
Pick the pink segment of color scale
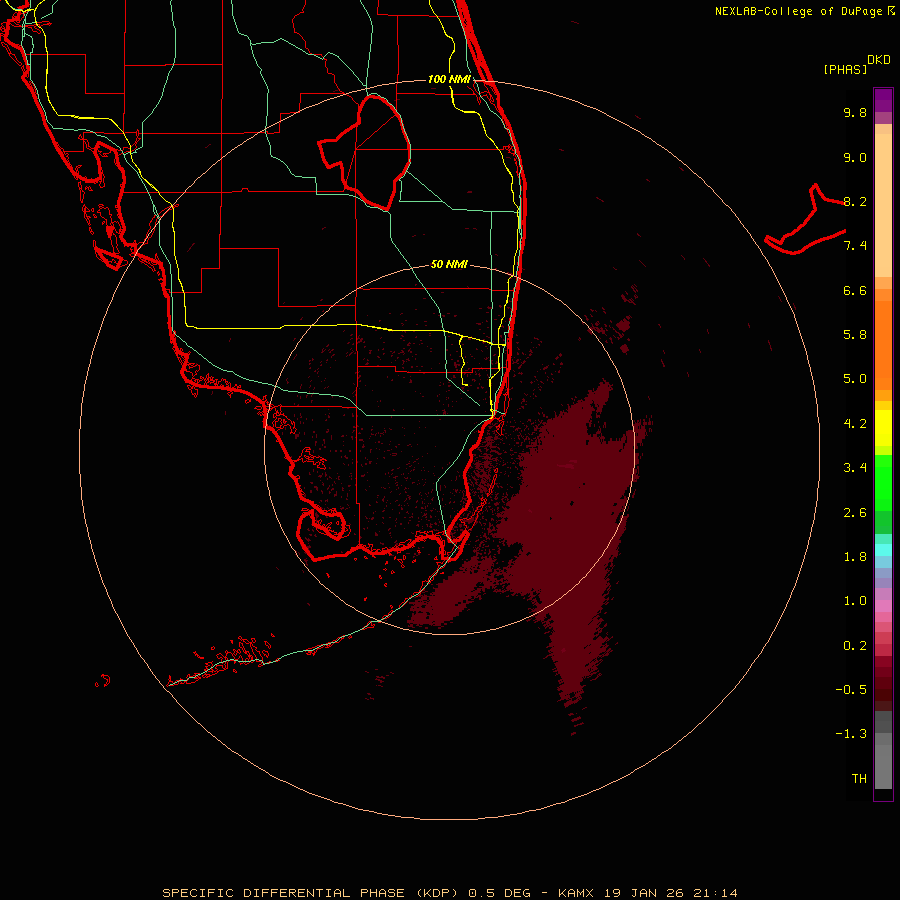point(883,605)
